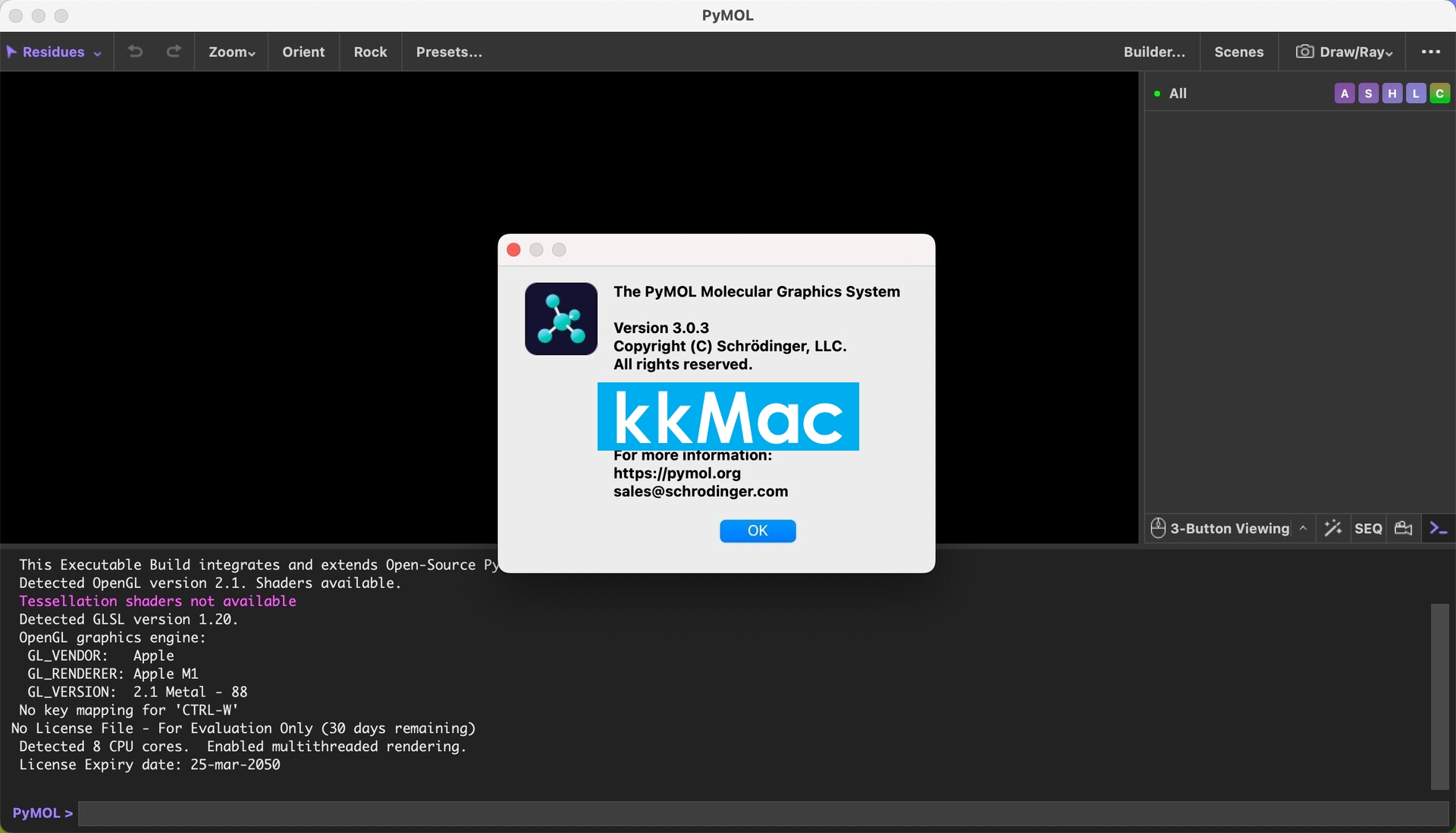Toggle the SEQ sequence viewer
The width and height of the screenshot is (1456, 833).
coord(1368,528)
